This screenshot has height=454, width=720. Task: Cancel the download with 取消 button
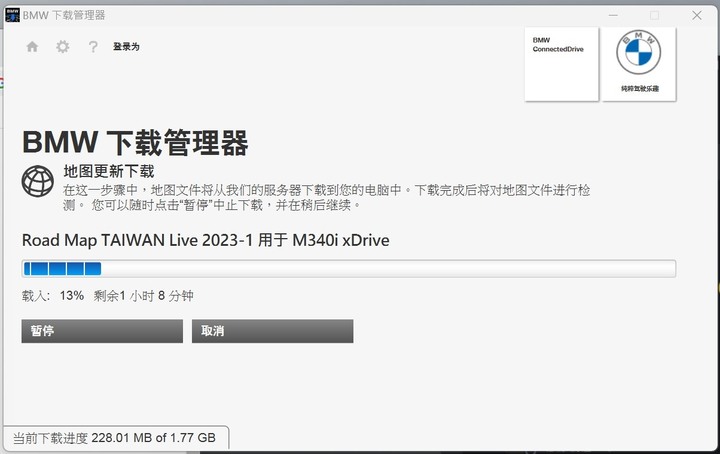click(272, 331)
